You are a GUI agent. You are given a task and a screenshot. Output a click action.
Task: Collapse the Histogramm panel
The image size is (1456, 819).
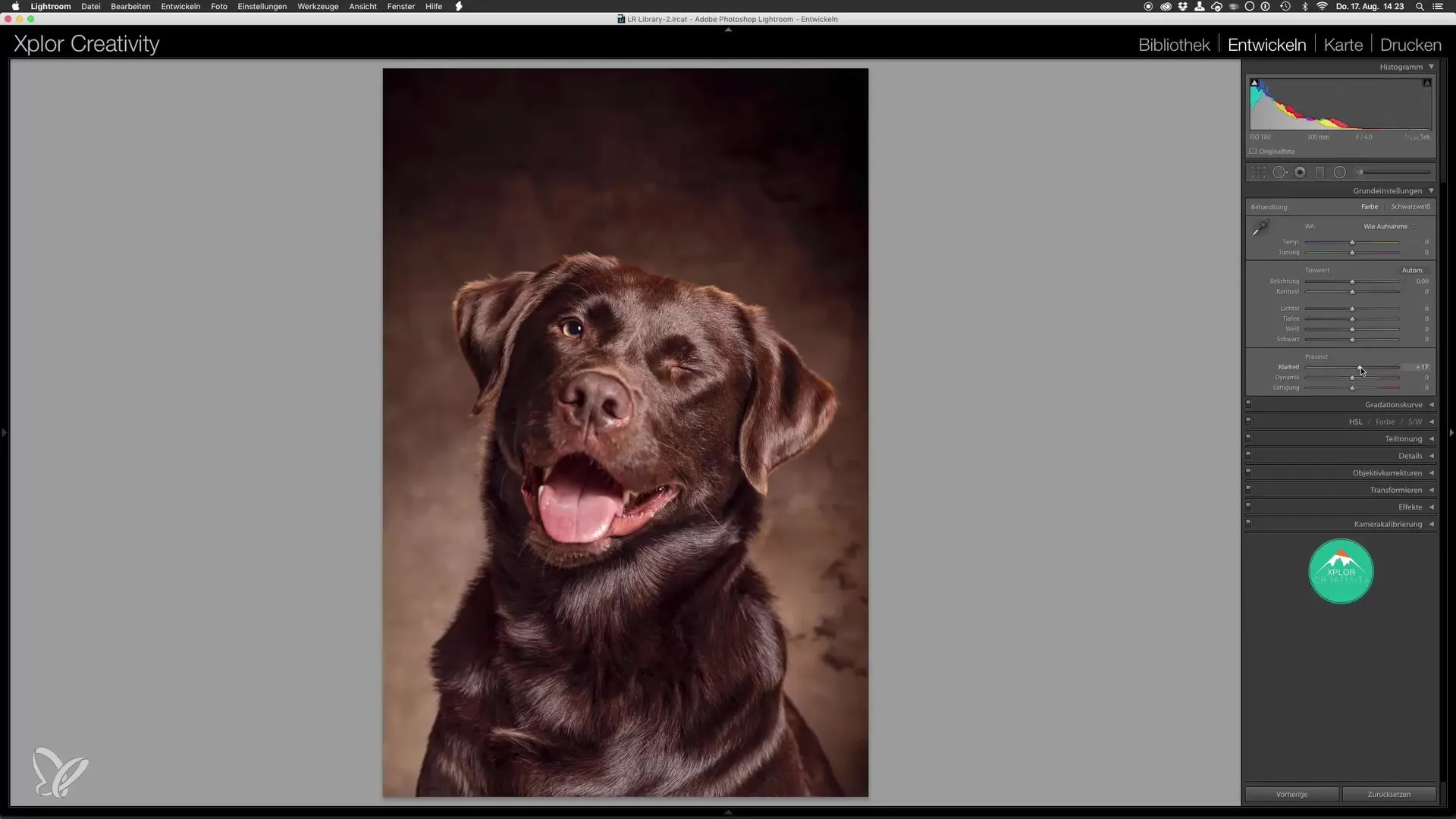[1431, 67]
